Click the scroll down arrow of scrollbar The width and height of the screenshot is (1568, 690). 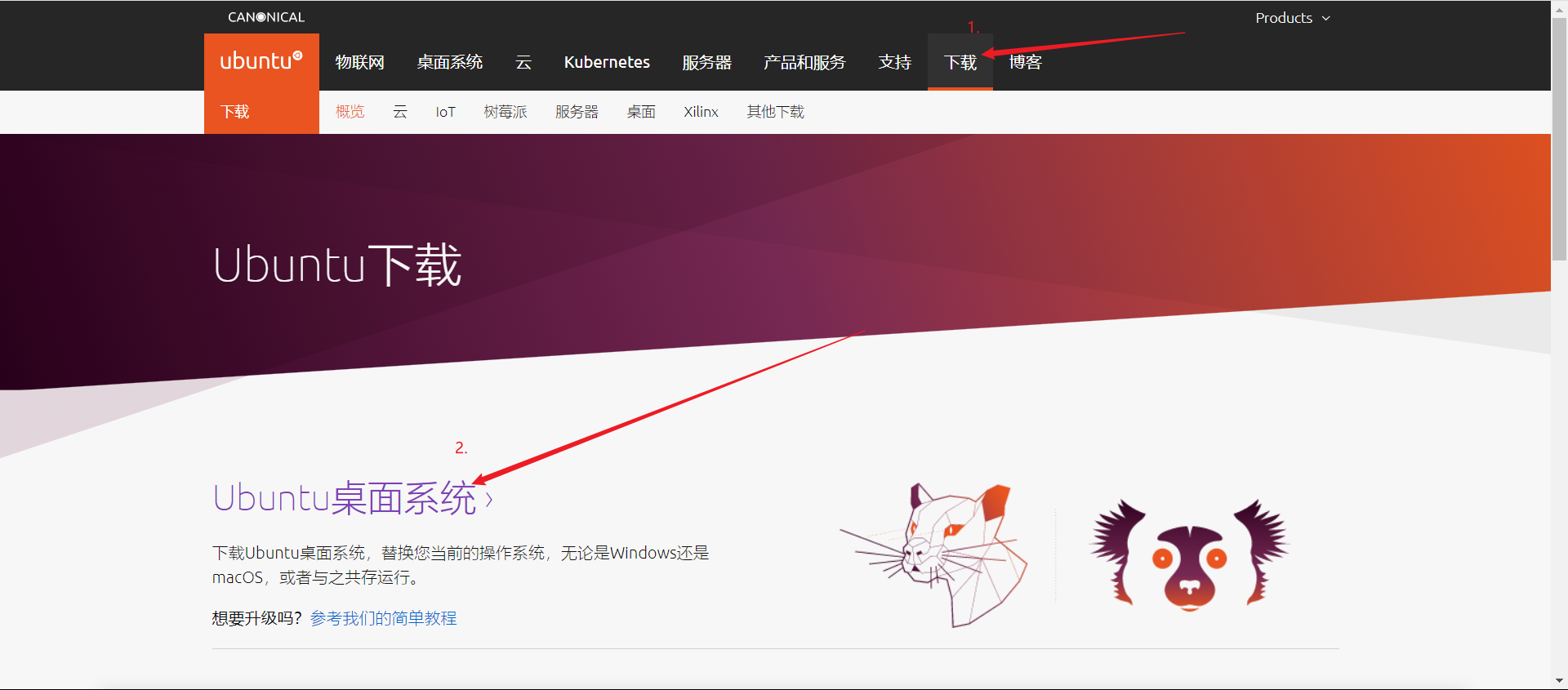point(1560,680)
